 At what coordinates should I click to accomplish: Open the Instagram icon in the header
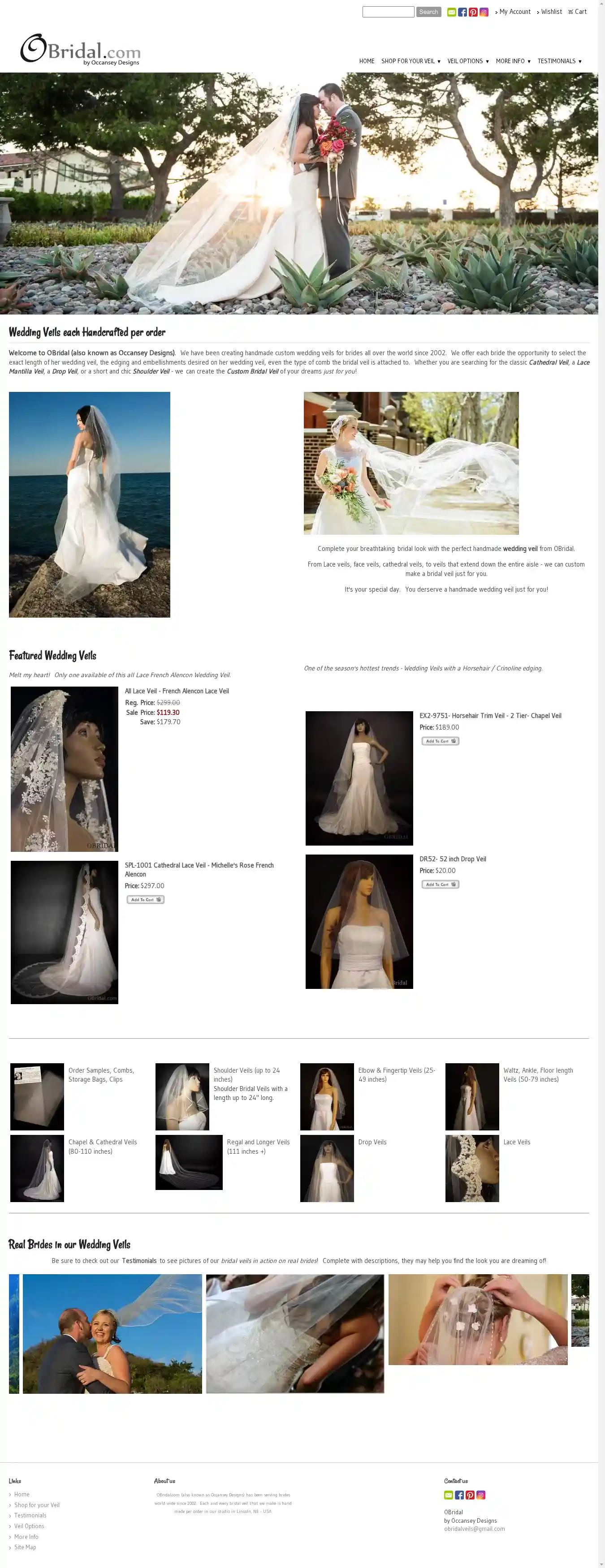[x=484, y=12]
